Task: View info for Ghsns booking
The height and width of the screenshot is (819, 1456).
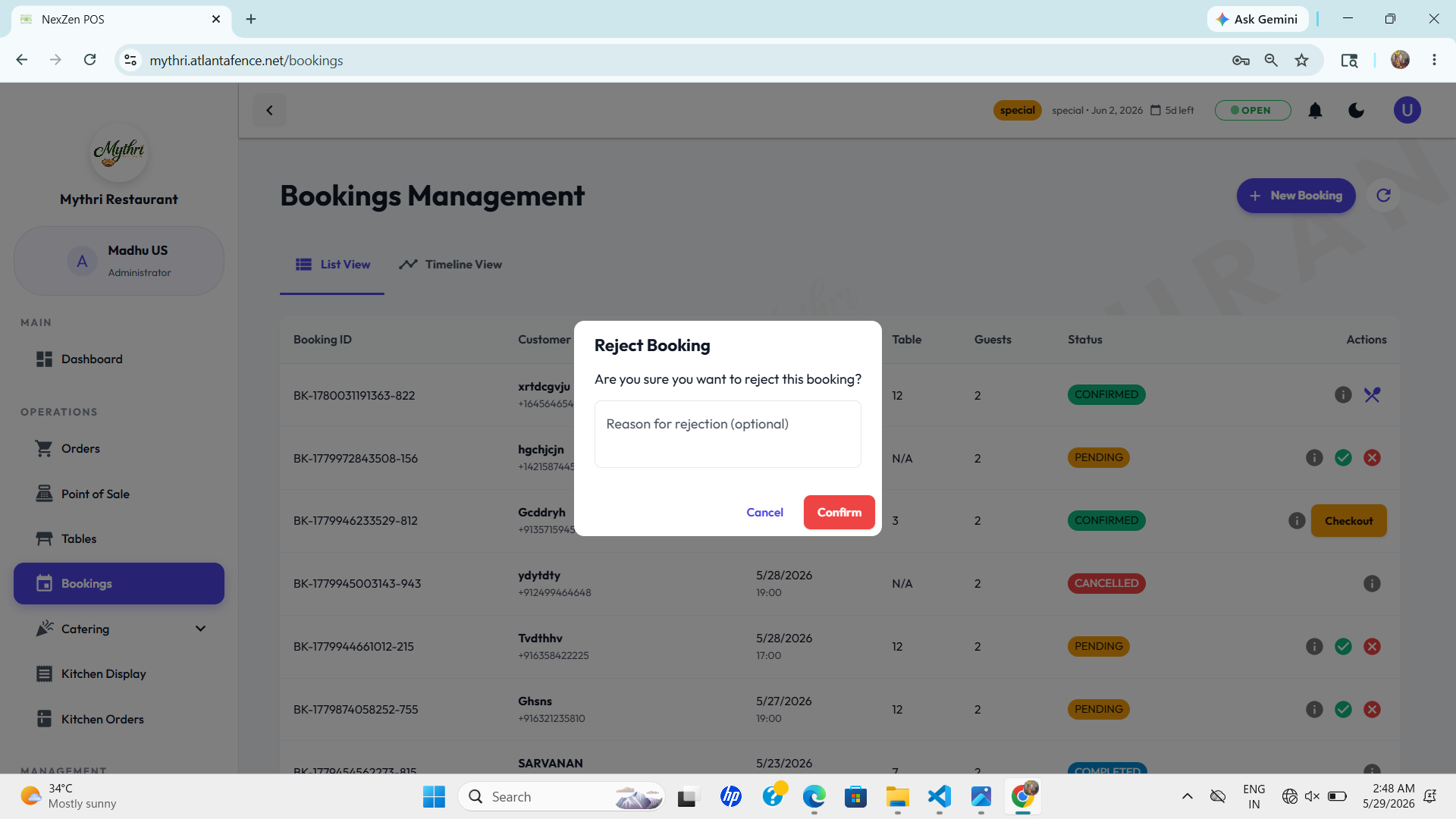Action: (x=1314, y=710)
